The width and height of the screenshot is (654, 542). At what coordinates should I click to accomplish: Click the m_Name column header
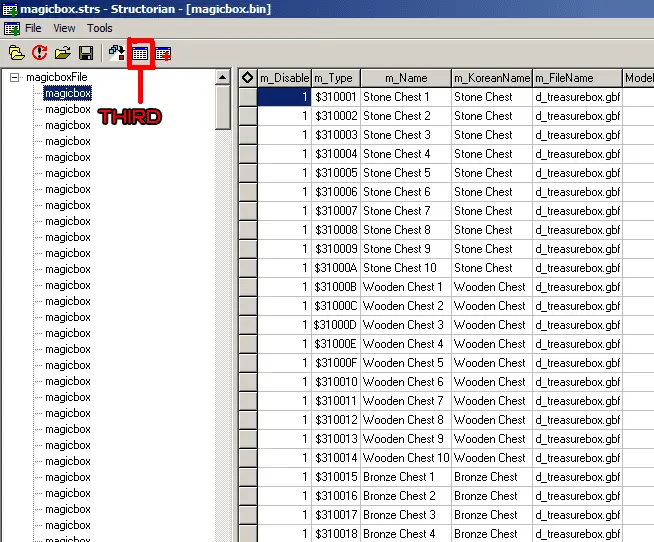pyautogui.click(x=406, y=78)
